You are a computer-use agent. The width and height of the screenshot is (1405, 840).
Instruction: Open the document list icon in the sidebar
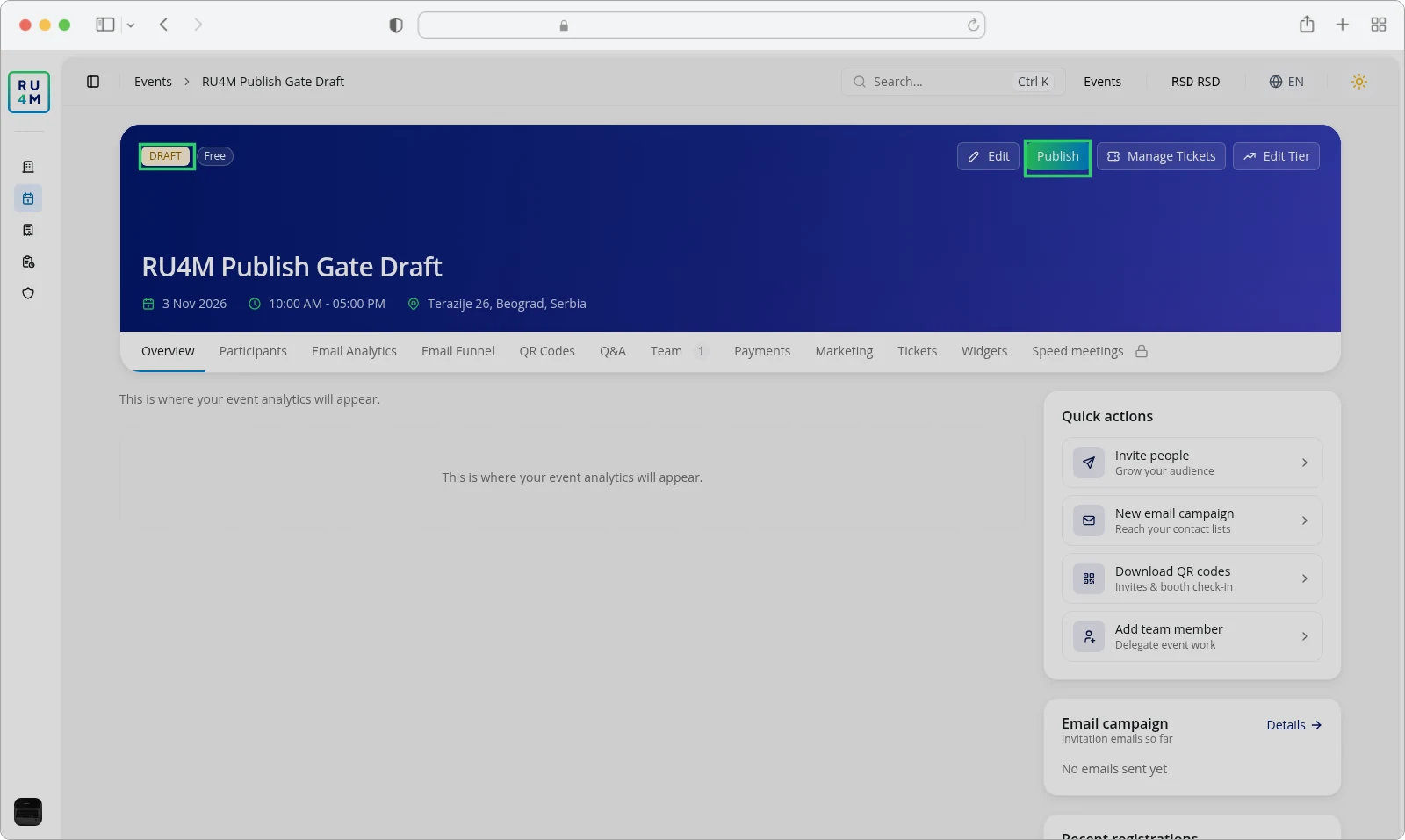click(x=28, y=230)
